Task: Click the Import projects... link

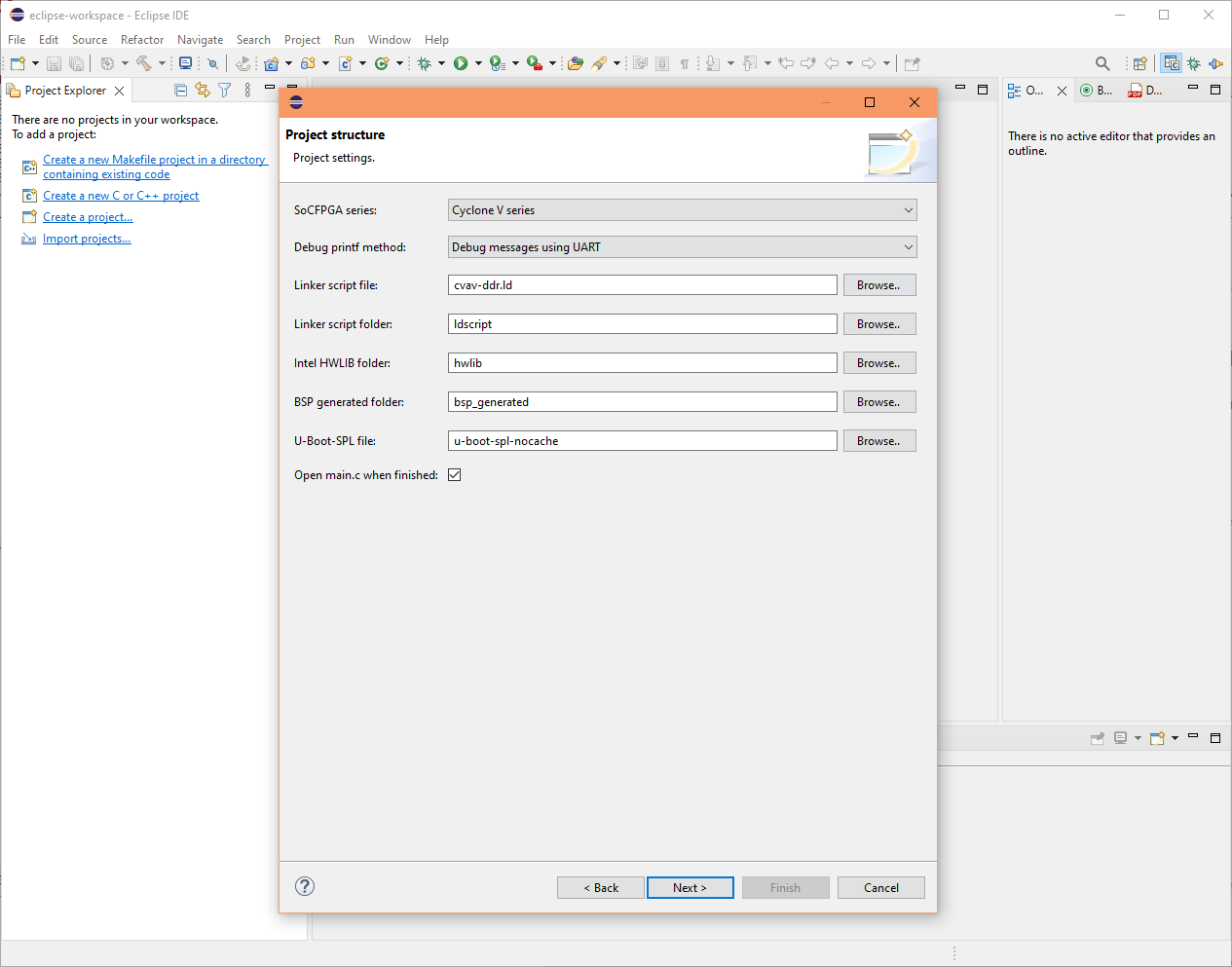Action: 87,239
